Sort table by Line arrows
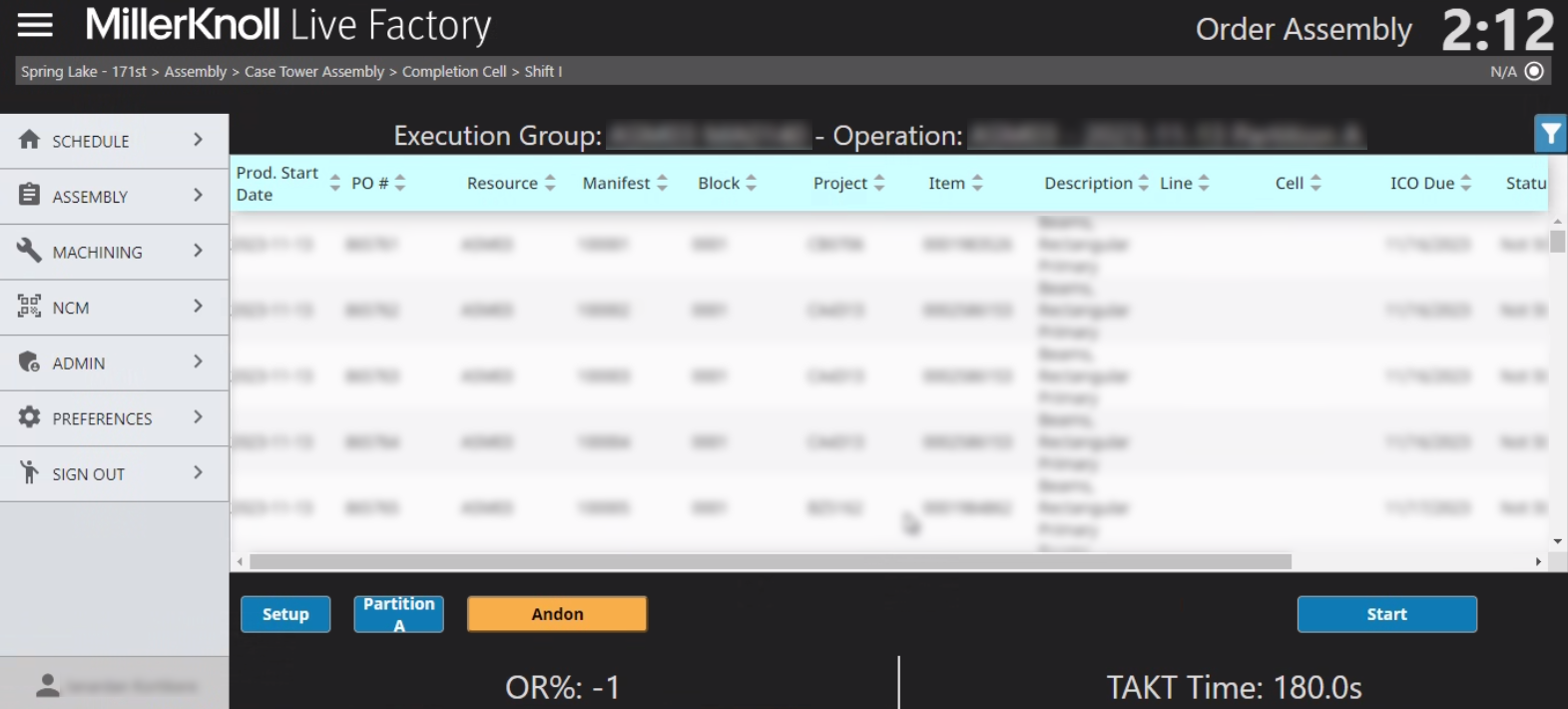The image size is (1568, 709). pos(1204,183)
